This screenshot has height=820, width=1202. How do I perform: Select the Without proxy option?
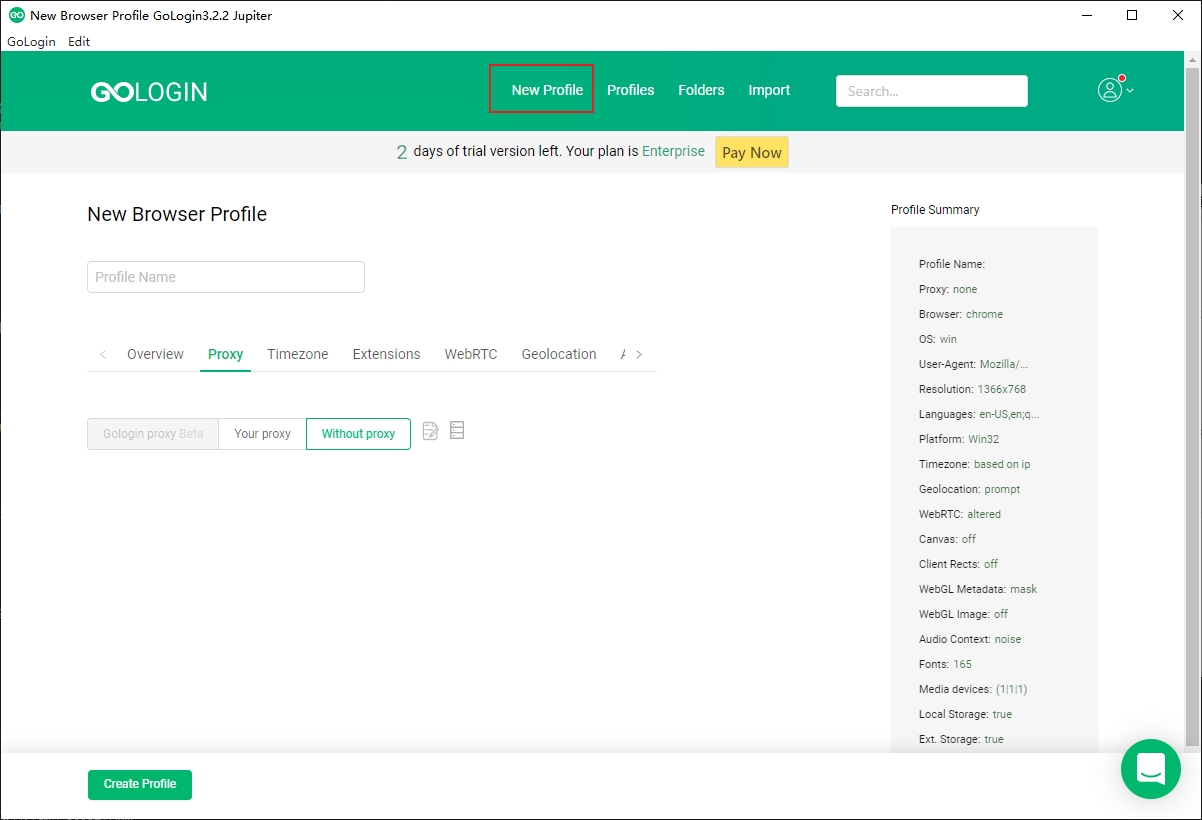tap(358, 434)
